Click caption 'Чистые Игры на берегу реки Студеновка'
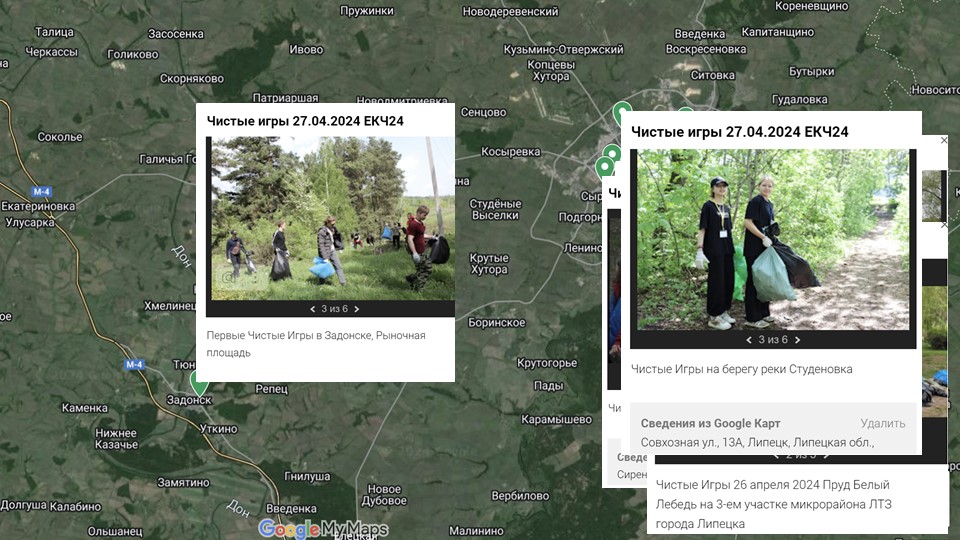Viewport: 960px width, 540px height. (741, 369)
